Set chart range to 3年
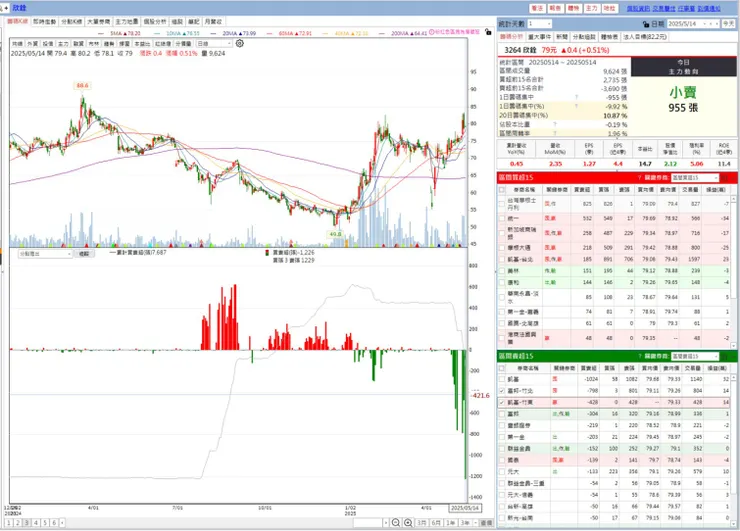The height and width of the screenshot is (531, 740). (465, 523)
